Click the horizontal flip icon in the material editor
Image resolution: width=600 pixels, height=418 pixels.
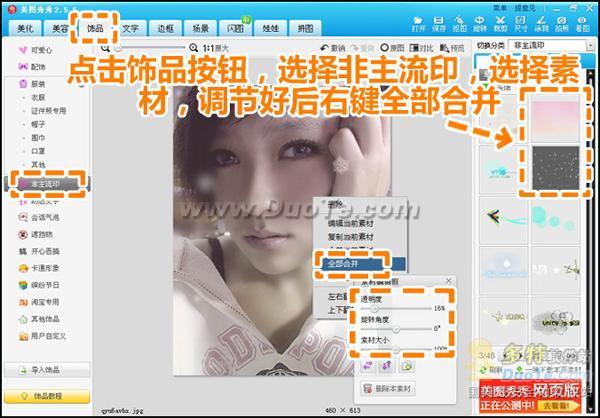tap(368, 366)
